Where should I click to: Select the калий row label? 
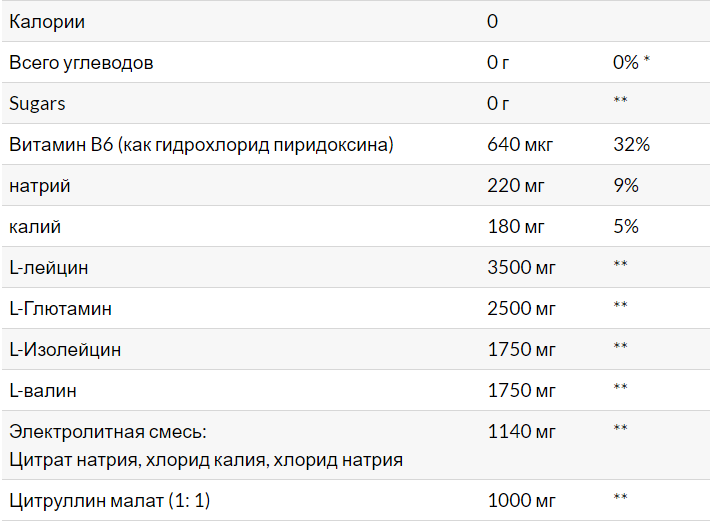35,226
